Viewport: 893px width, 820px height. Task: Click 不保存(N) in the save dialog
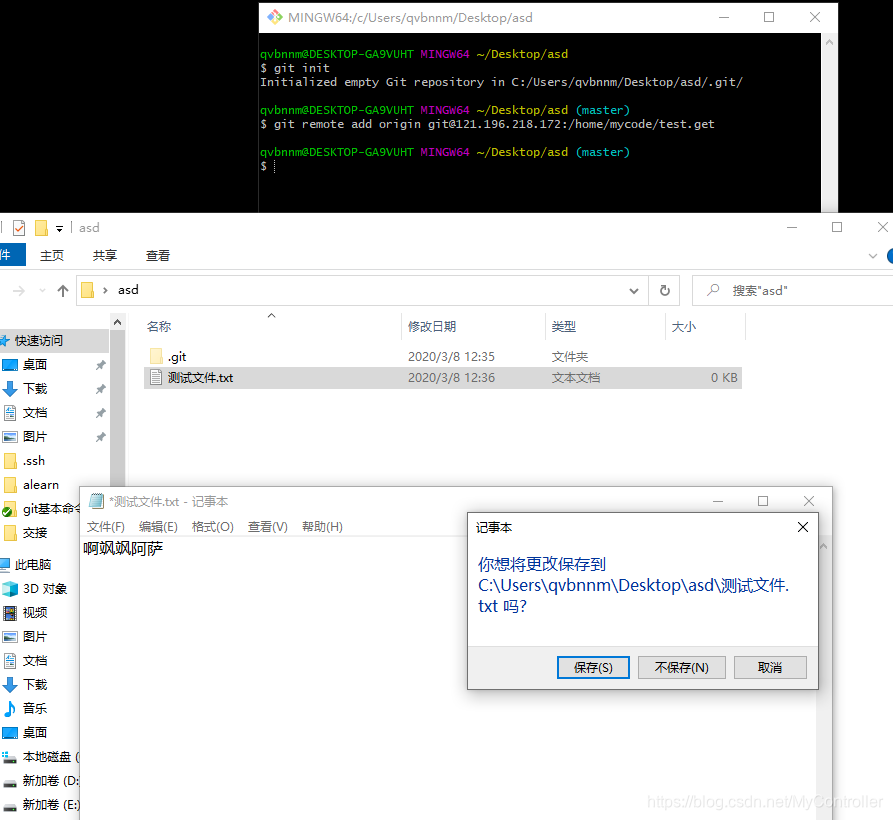coord(682,667)
